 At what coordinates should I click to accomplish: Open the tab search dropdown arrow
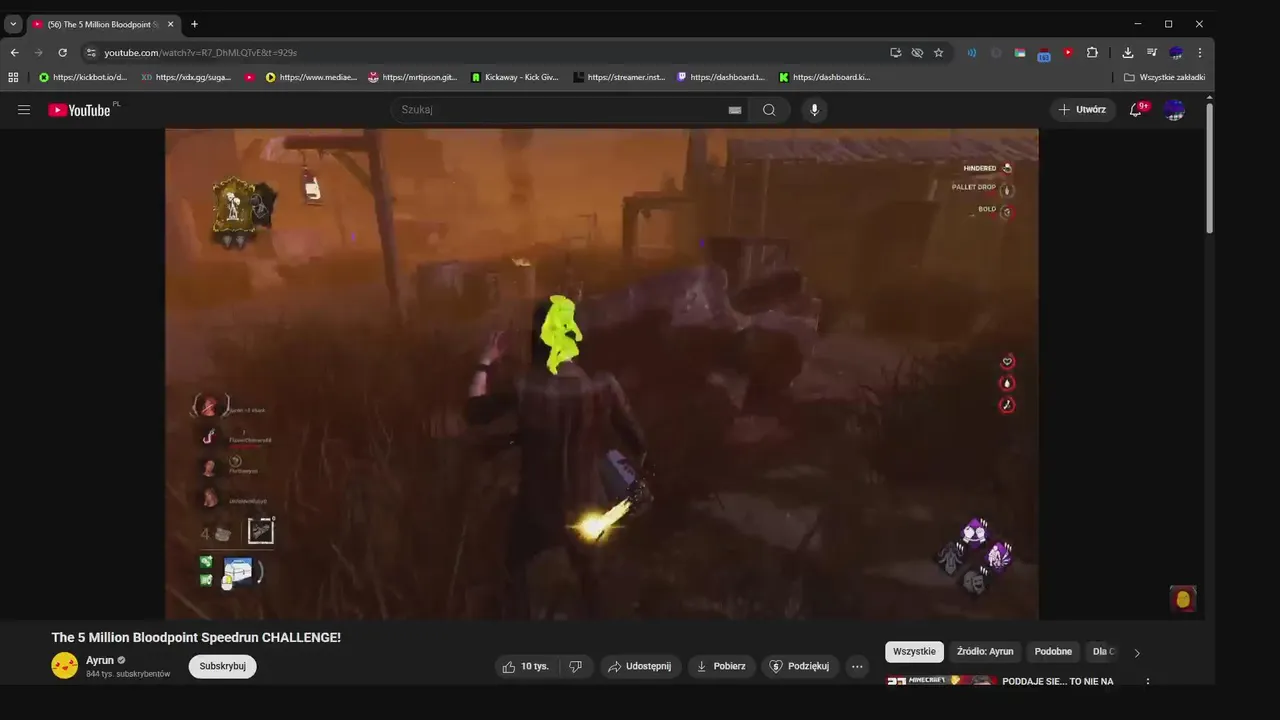[13, 24]
